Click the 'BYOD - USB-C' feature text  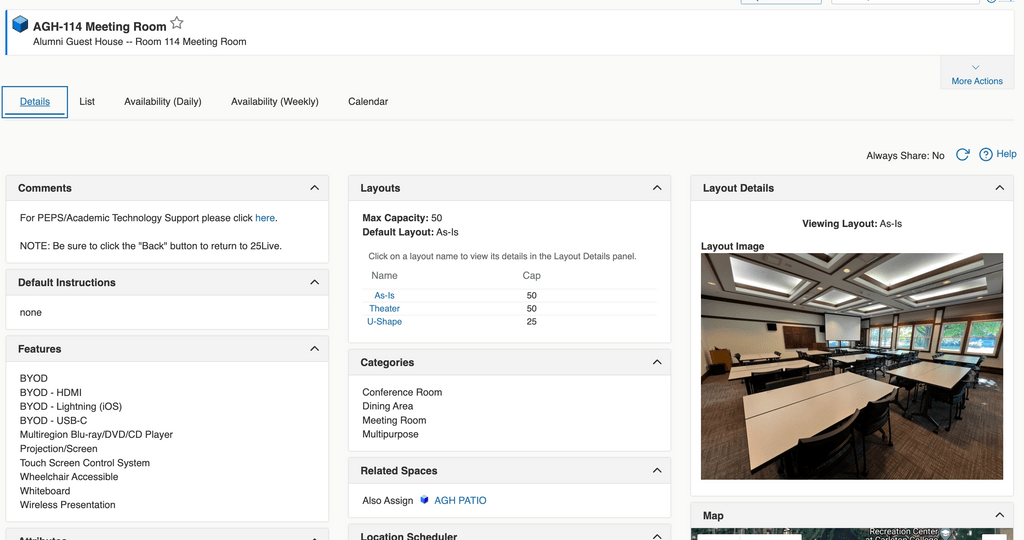click(x=53, y=421)
